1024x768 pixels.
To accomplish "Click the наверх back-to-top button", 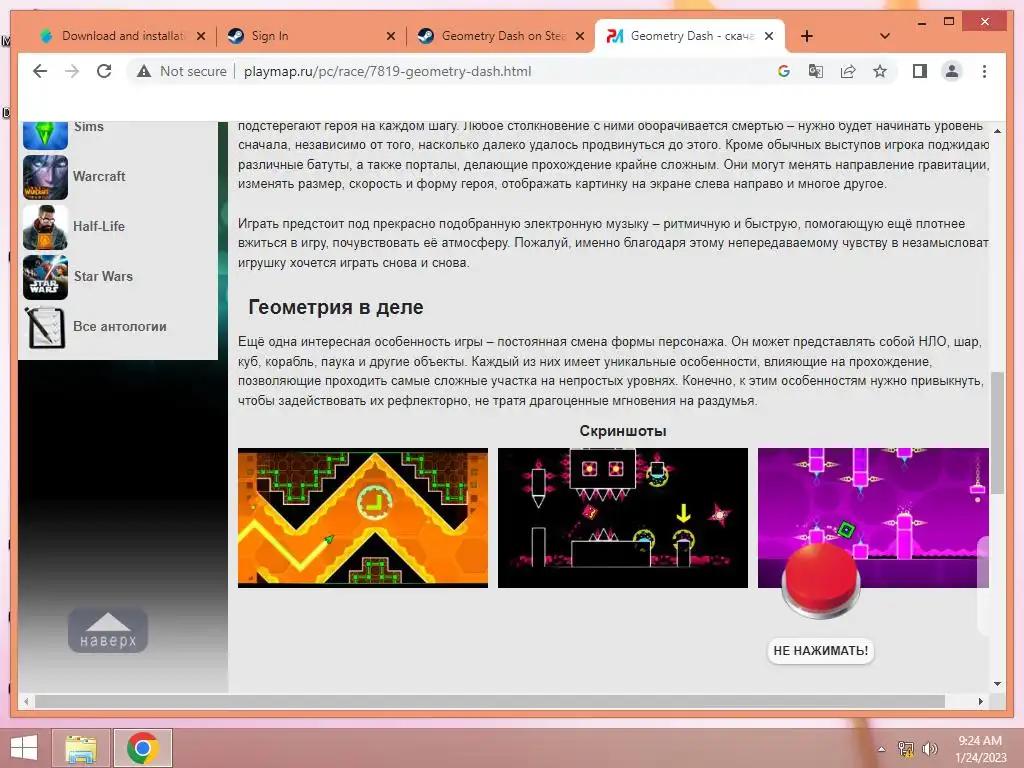I will tap(108, 630).
